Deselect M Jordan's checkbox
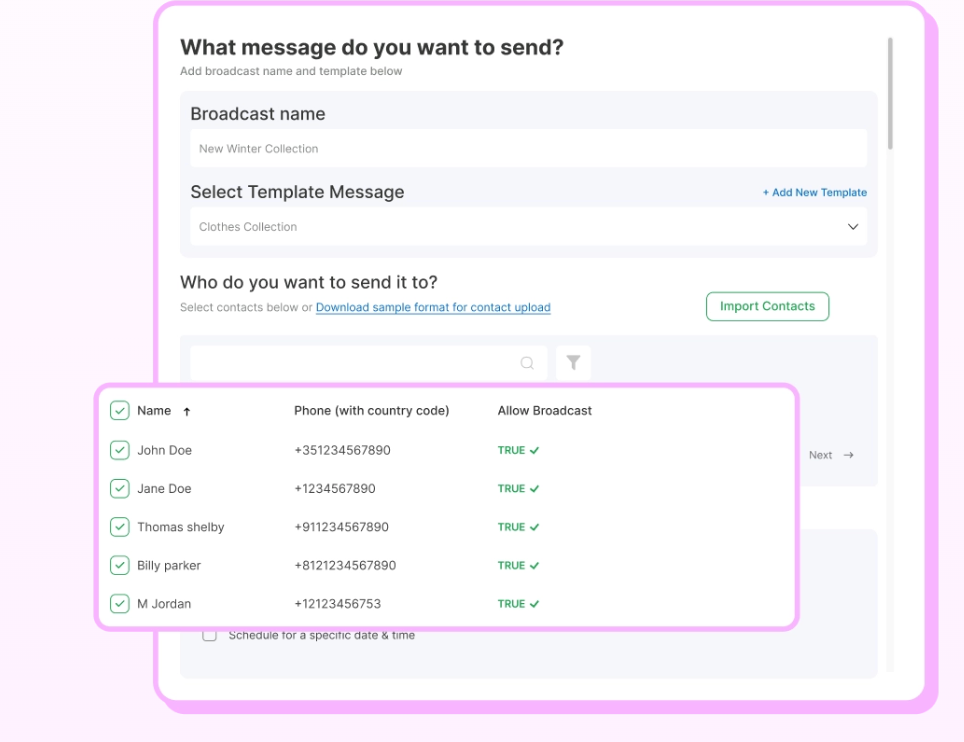Screen dimensions: 964x742 [119, 603]
